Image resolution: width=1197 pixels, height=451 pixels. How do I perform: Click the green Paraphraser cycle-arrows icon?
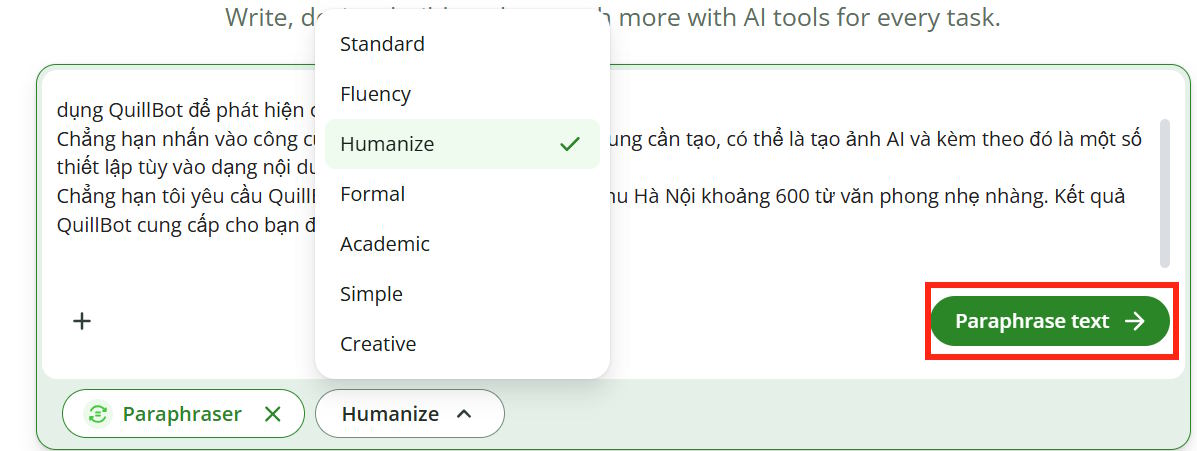97,414
